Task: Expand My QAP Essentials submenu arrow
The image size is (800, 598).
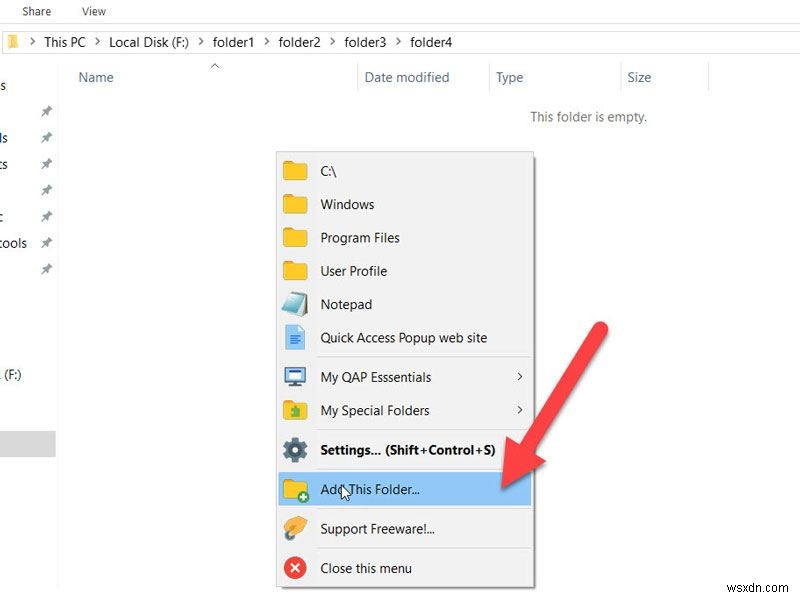Action: [x=519, y=377]
